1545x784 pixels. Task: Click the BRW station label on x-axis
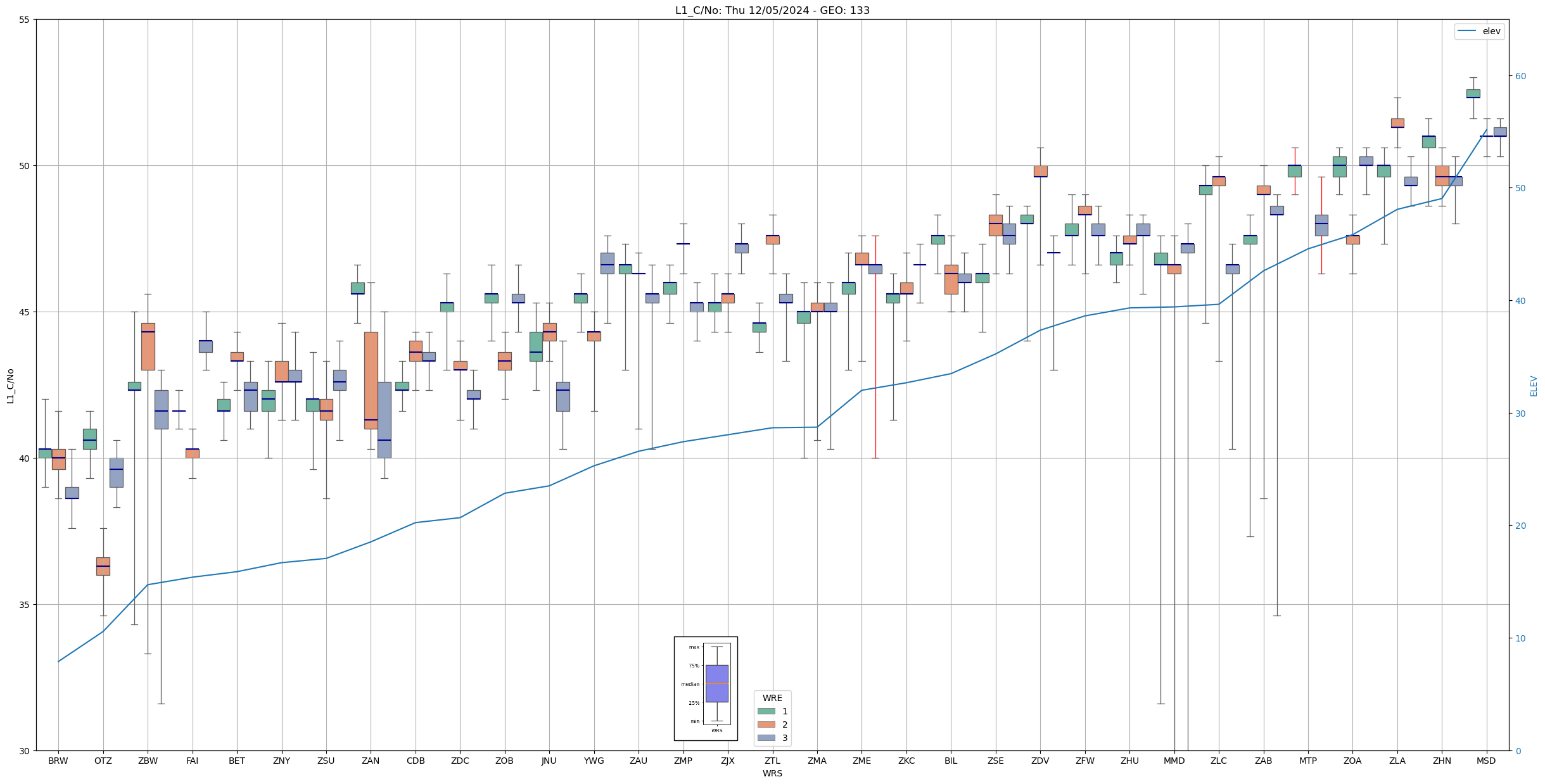[58, 761]
